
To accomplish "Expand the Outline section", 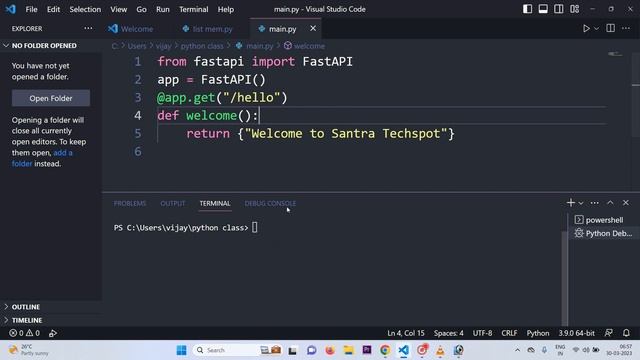I will pos(25,307).
